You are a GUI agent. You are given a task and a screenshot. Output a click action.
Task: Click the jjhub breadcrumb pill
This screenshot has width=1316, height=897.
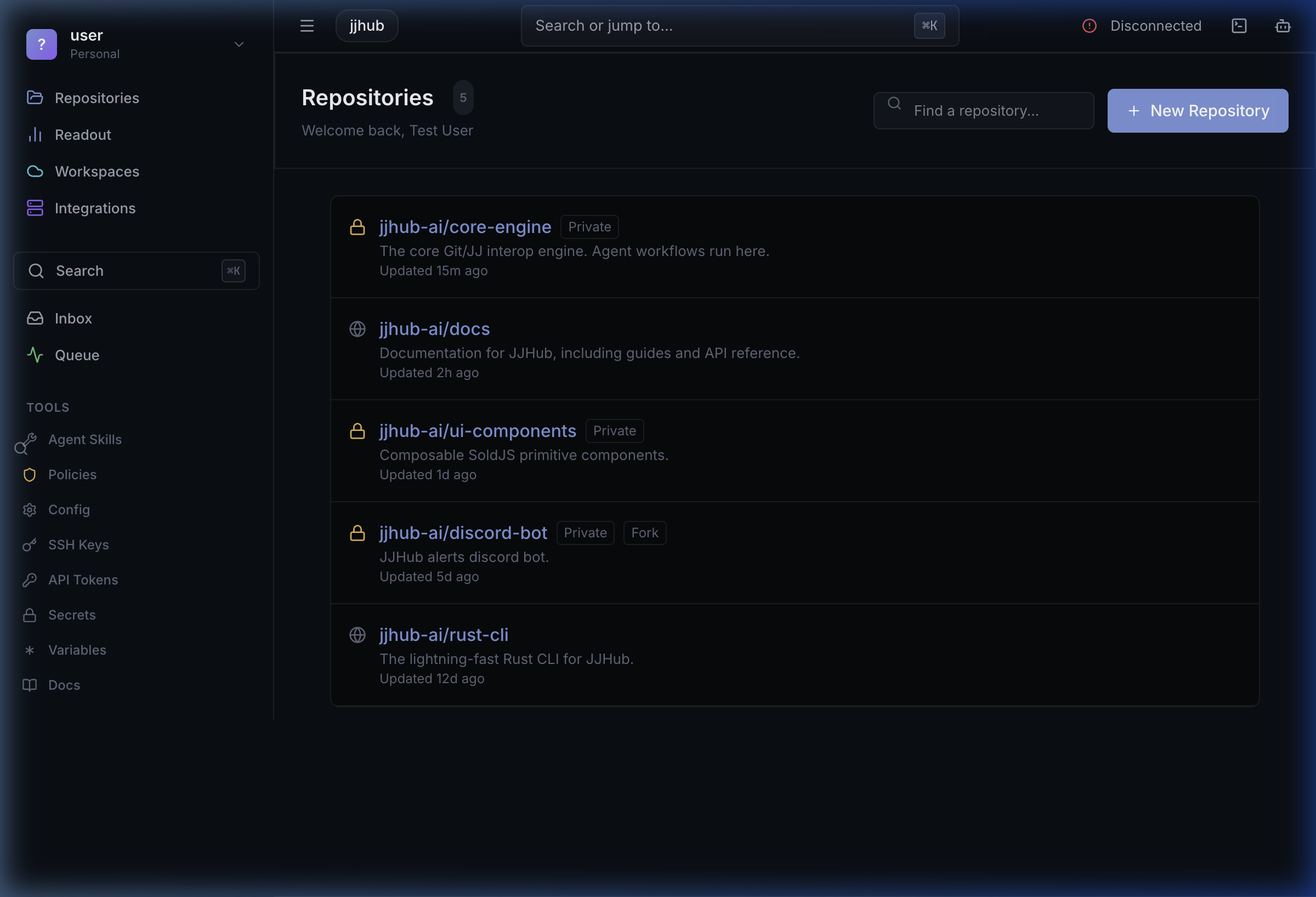click(366, 25)
